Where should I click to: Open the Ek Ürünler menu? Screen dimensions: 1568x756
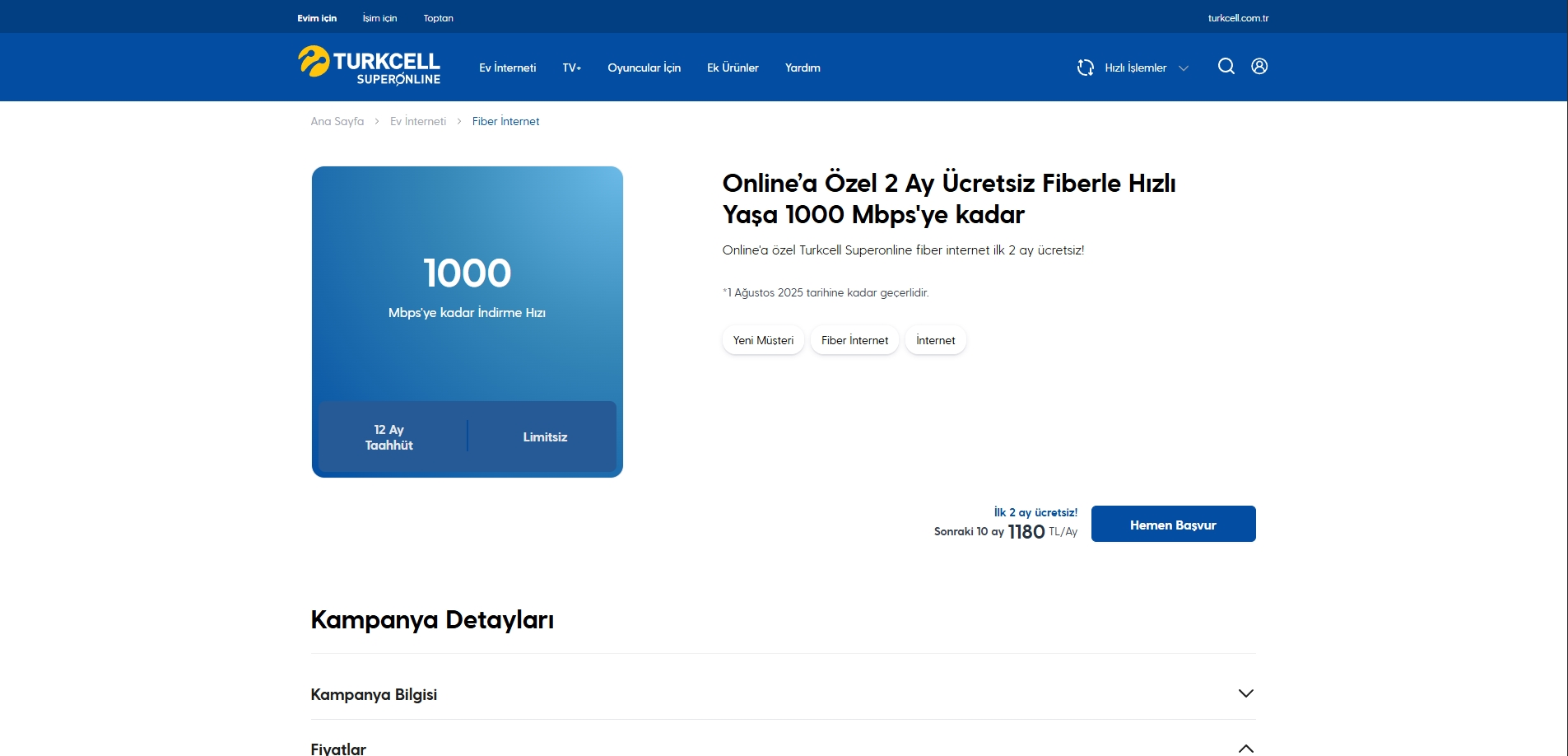[733, 68]
